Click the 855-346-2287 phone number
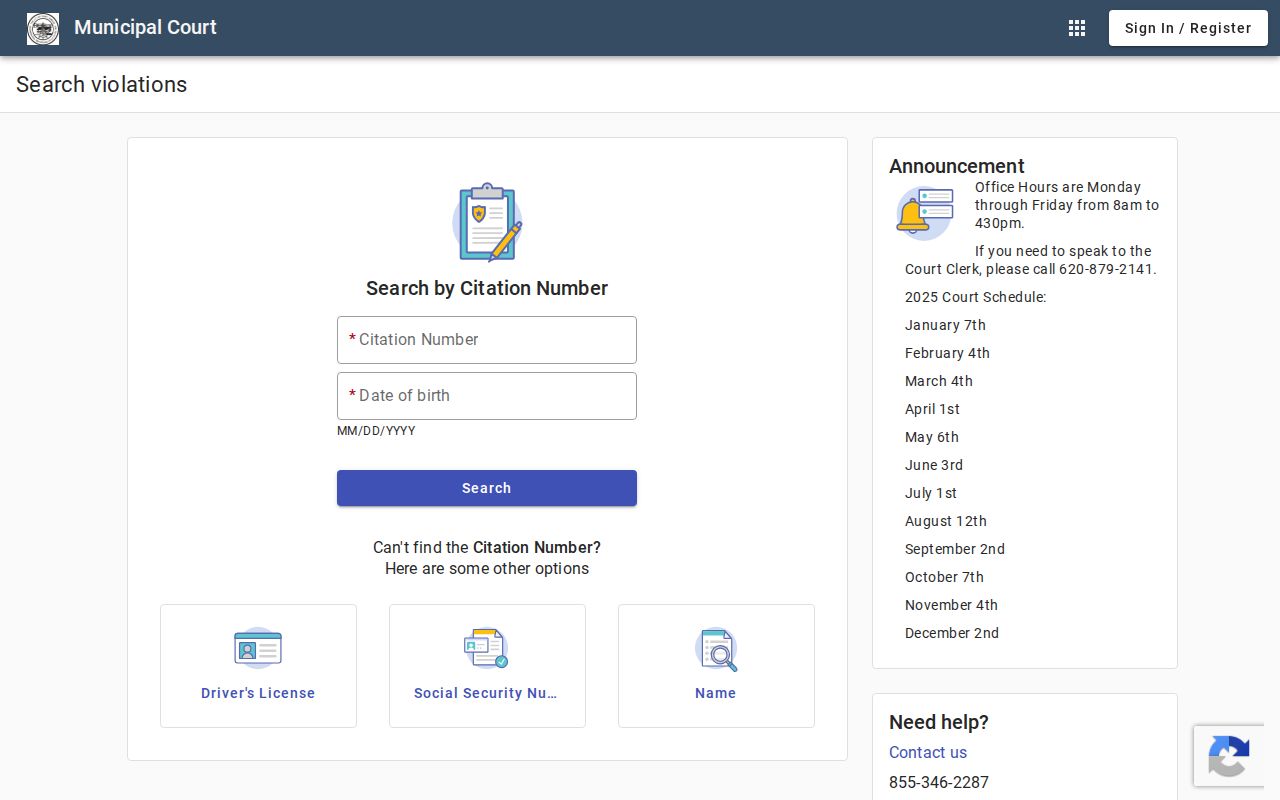This screenshot has width=1280, height=800. [x=939, y=782]
